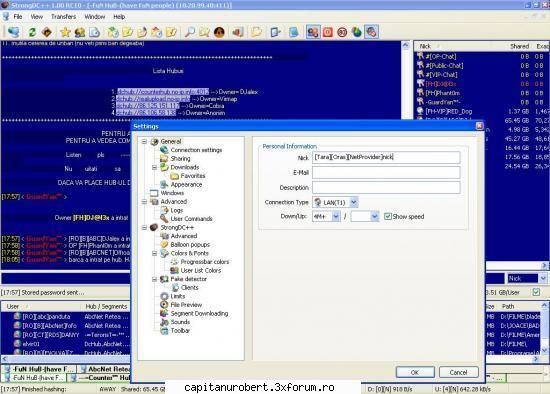Click the Limits icon in settings tree
The height and width of the screenshot is (394, 550).
pos(164,296)
